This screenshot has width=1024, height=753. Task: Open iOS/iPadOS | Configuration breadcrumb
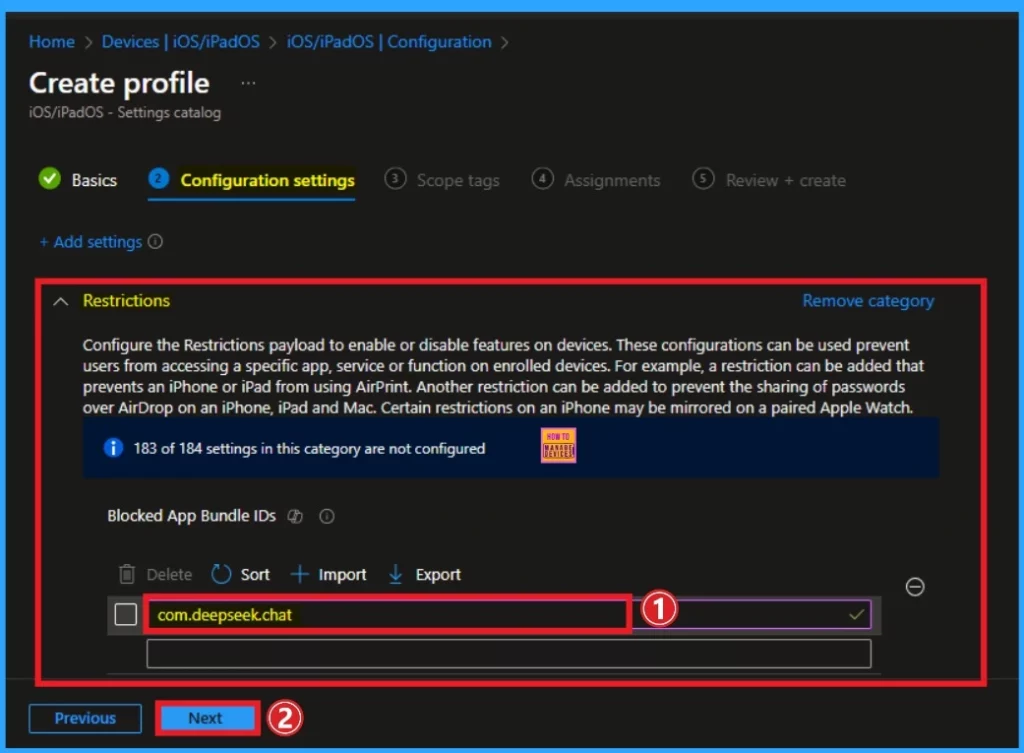[389, 42]
